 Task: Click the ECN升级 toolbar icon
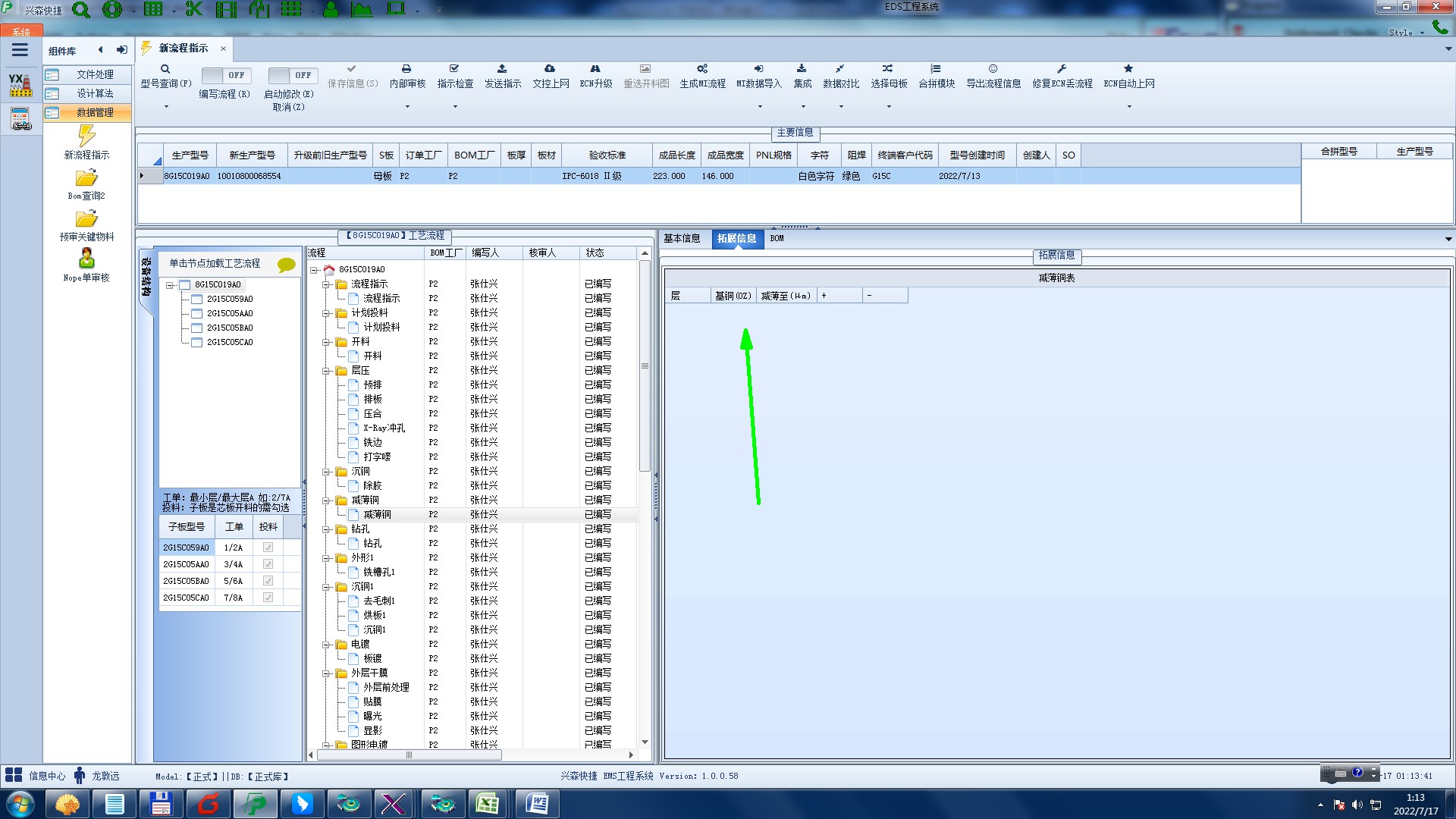pyautogui.click(x=595, y=69)
